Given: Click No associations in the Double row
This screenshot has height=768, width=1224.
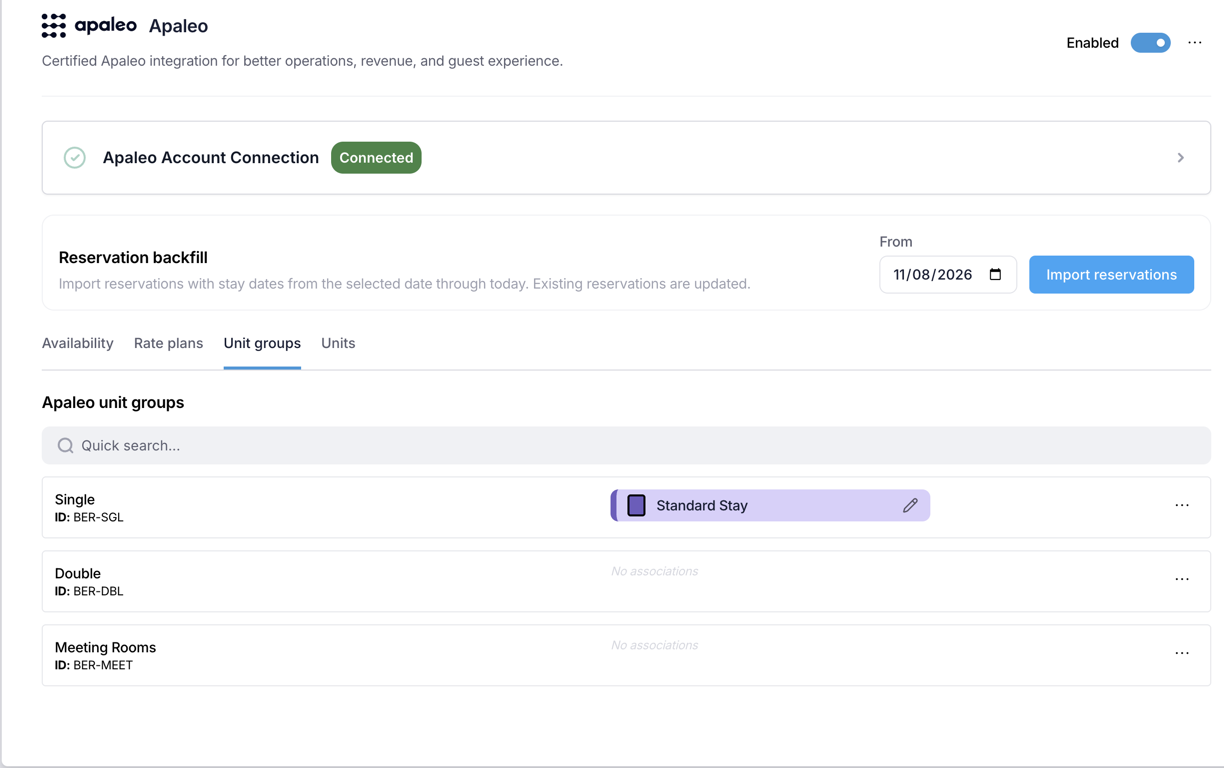Looking at the screenshot, I should coord(655,572).
